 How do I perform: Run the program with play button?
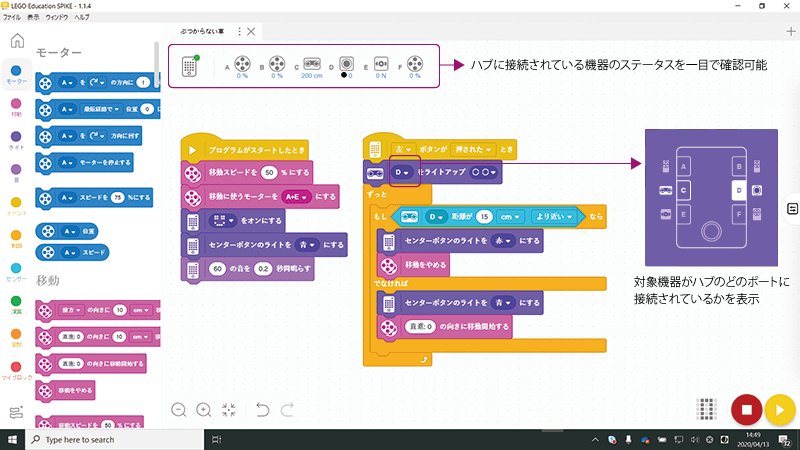pyautogui.click(x=780, y=410)
